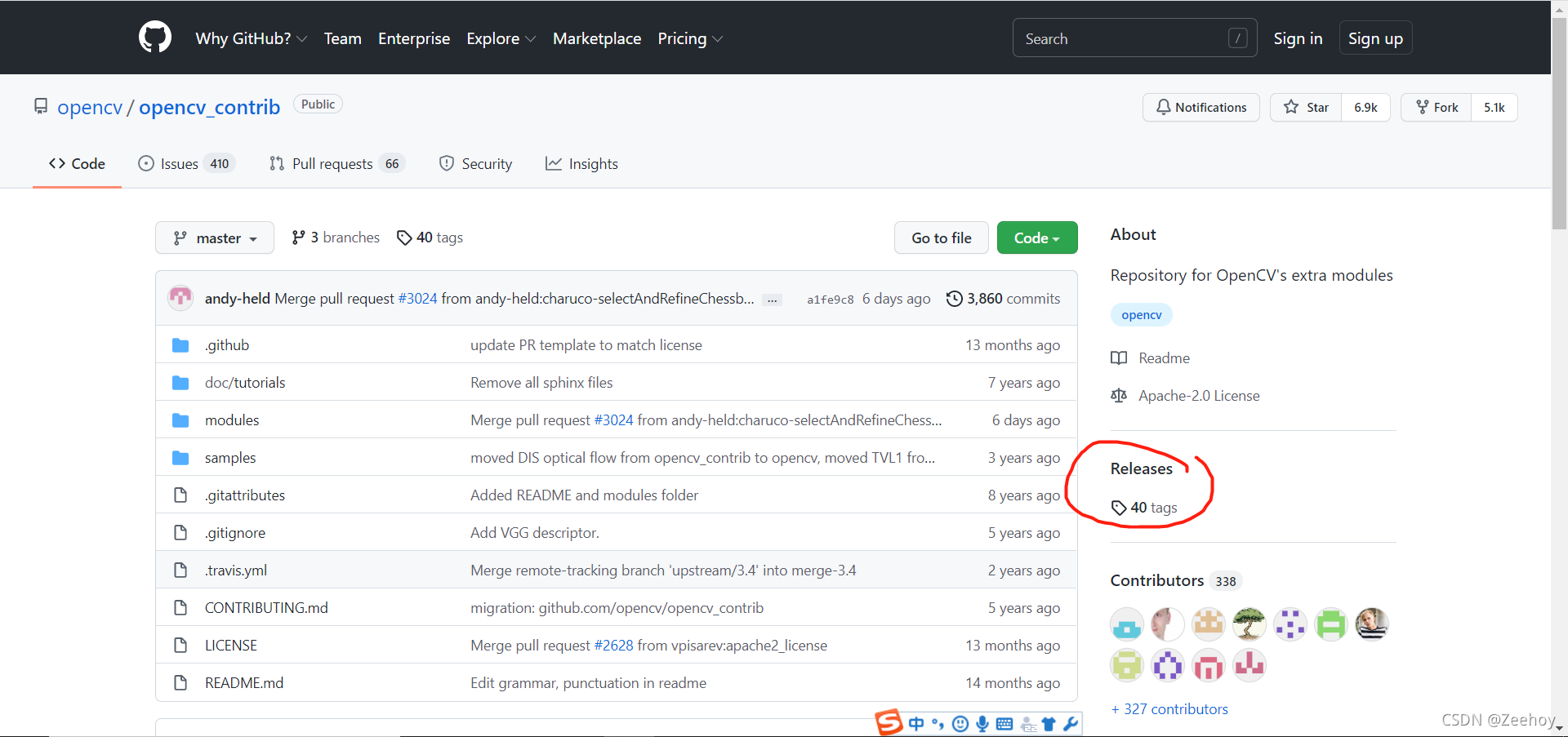Star the repository
This screenshot has width=1568, height=737.
click(1306, 107)
